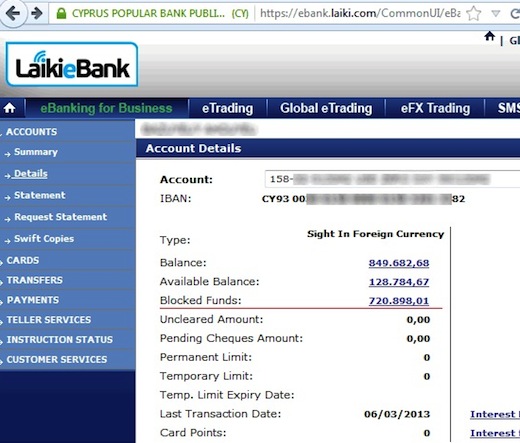Viewport: 520px width, 443px height.
Task: Expand the INSTRUCTION STATUS menu section
Action: [60, 340]
